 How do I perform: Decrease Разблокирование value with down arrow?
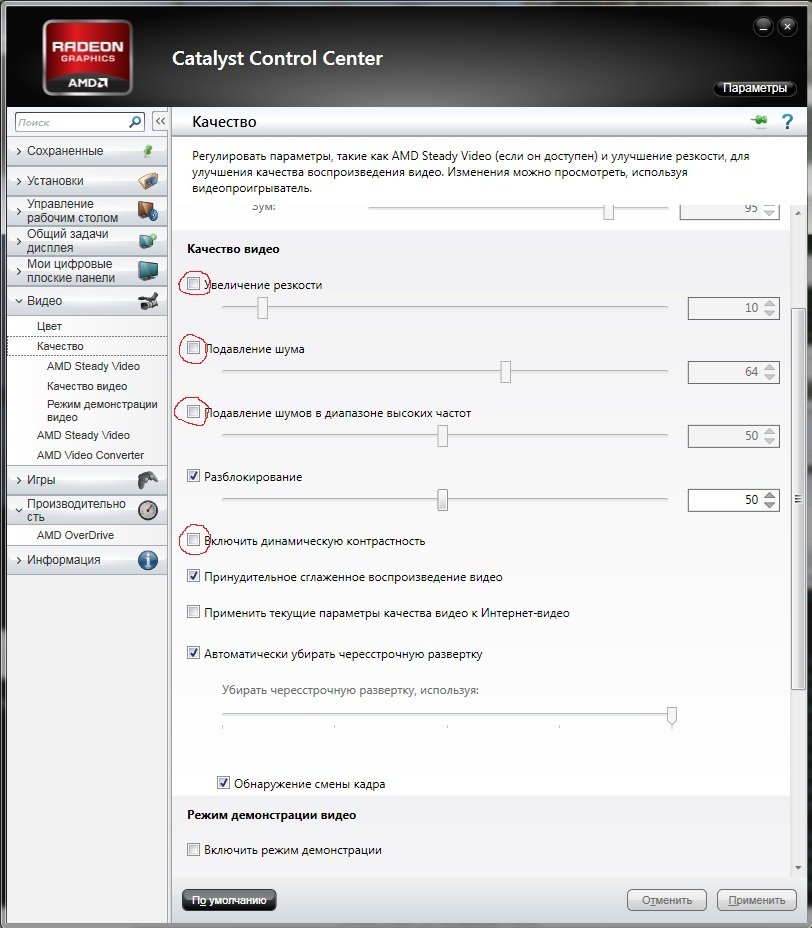(769, 504)
